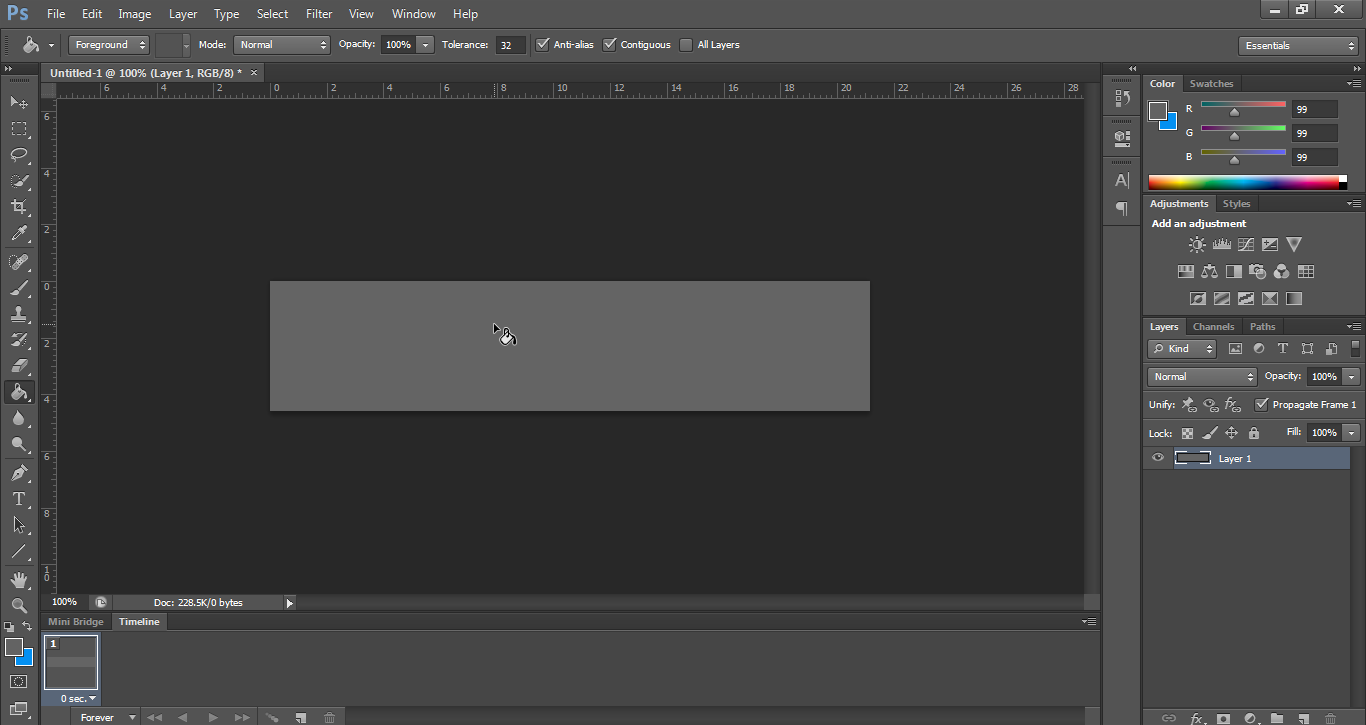Open the collapsed History panel icon
Screen dimensions: 1366x725
(1122, 98)
